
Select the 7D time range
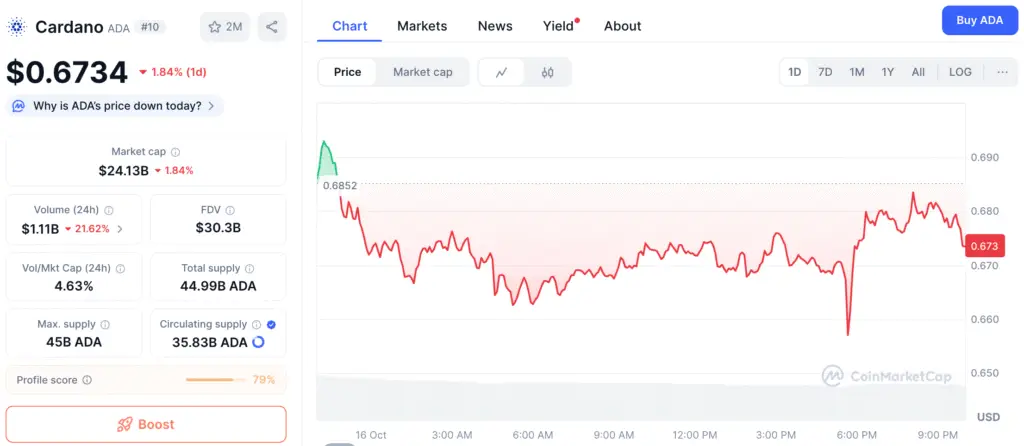[825, 72]
